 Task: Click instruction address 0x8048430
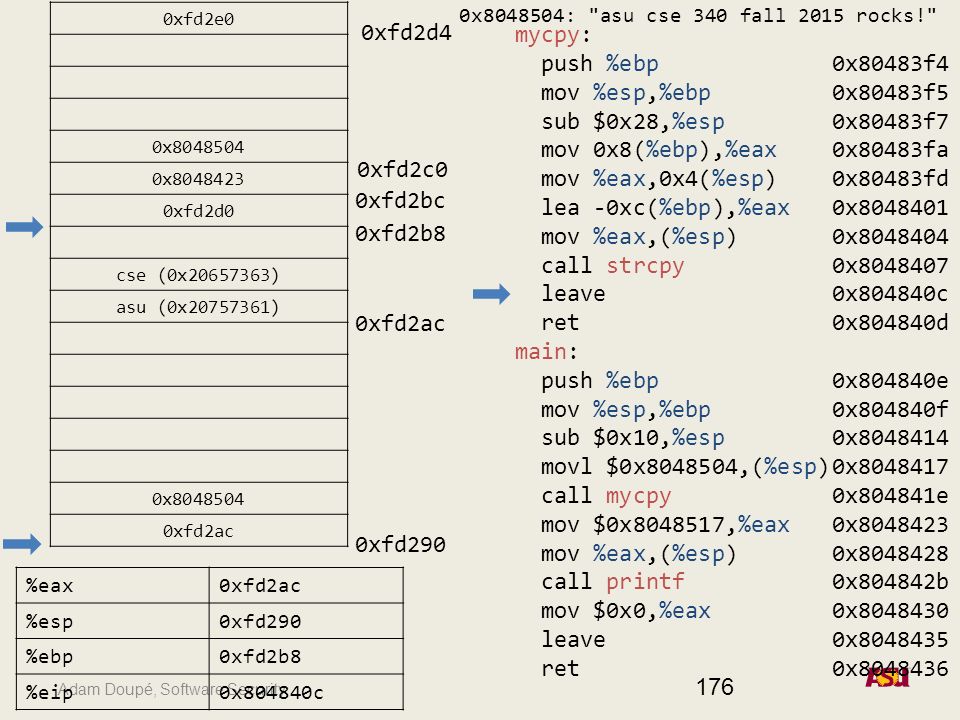(890, 610)
